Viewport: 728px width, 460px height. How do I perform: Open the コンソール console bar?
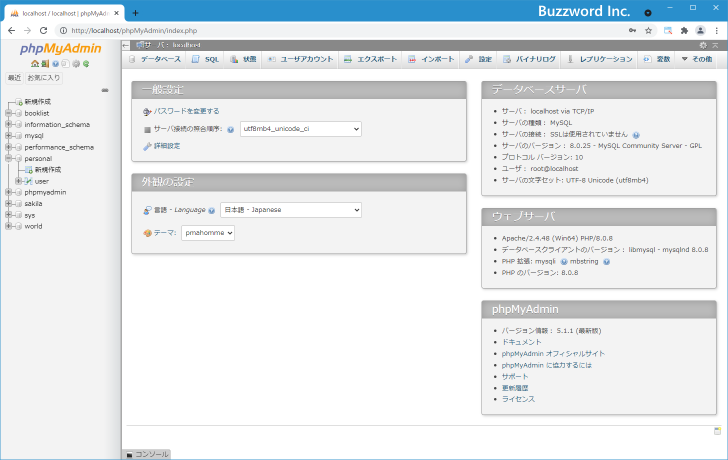[x=147, y=454]
